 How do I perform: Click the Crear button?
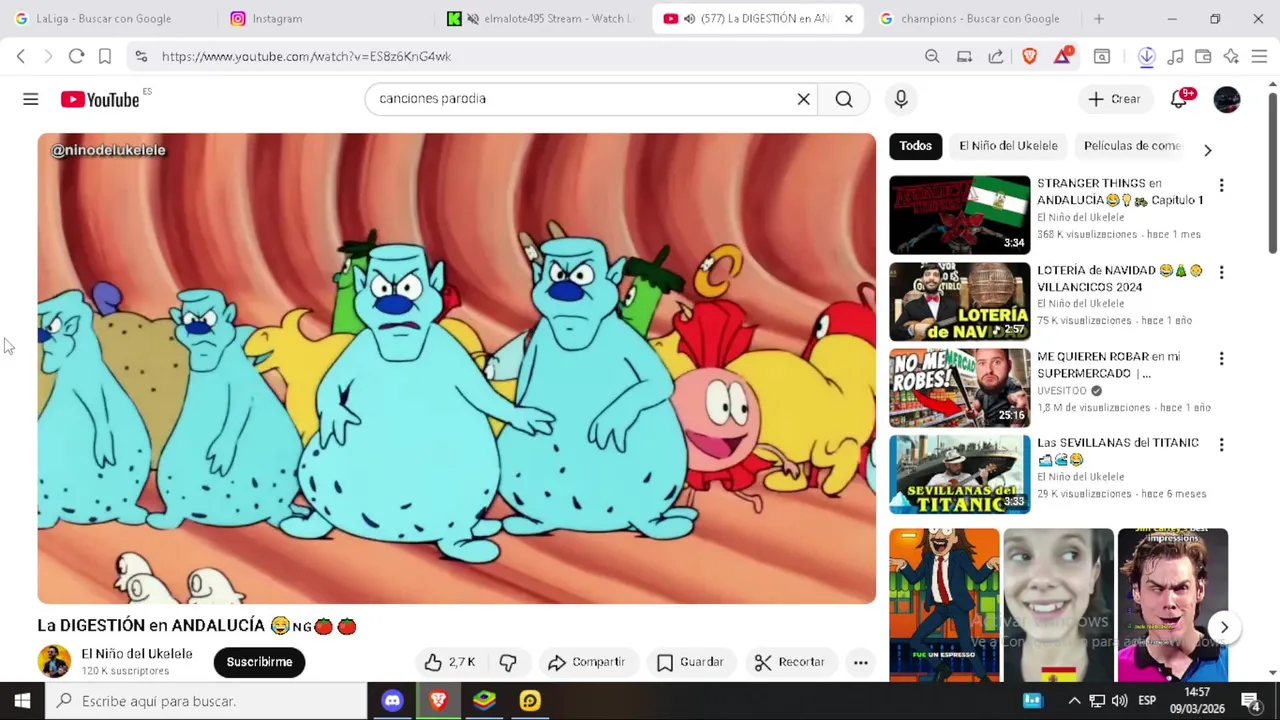pyautogui.click(x=1114, y=99)
